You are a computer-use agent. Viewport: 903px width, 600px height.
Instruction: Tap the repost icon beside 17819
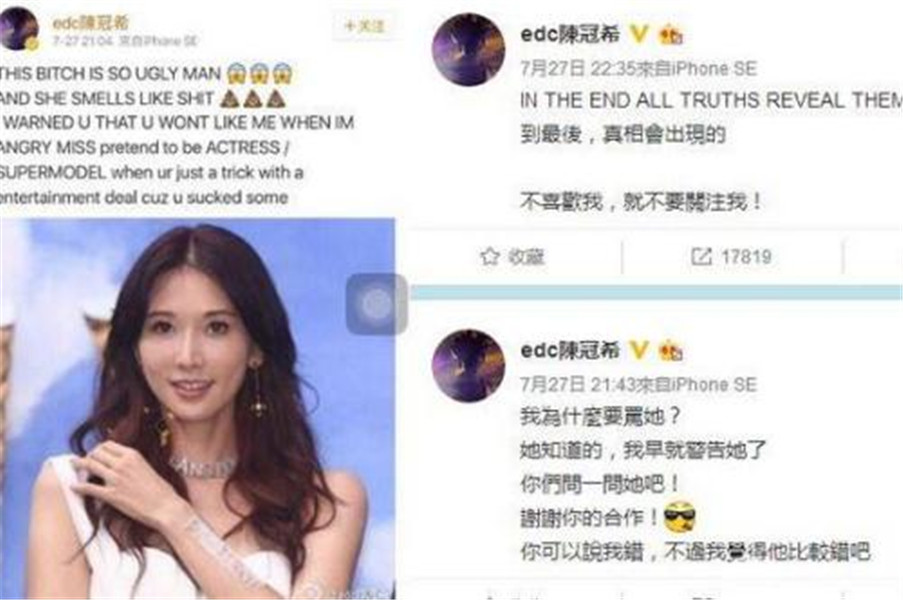pos(701,256)
